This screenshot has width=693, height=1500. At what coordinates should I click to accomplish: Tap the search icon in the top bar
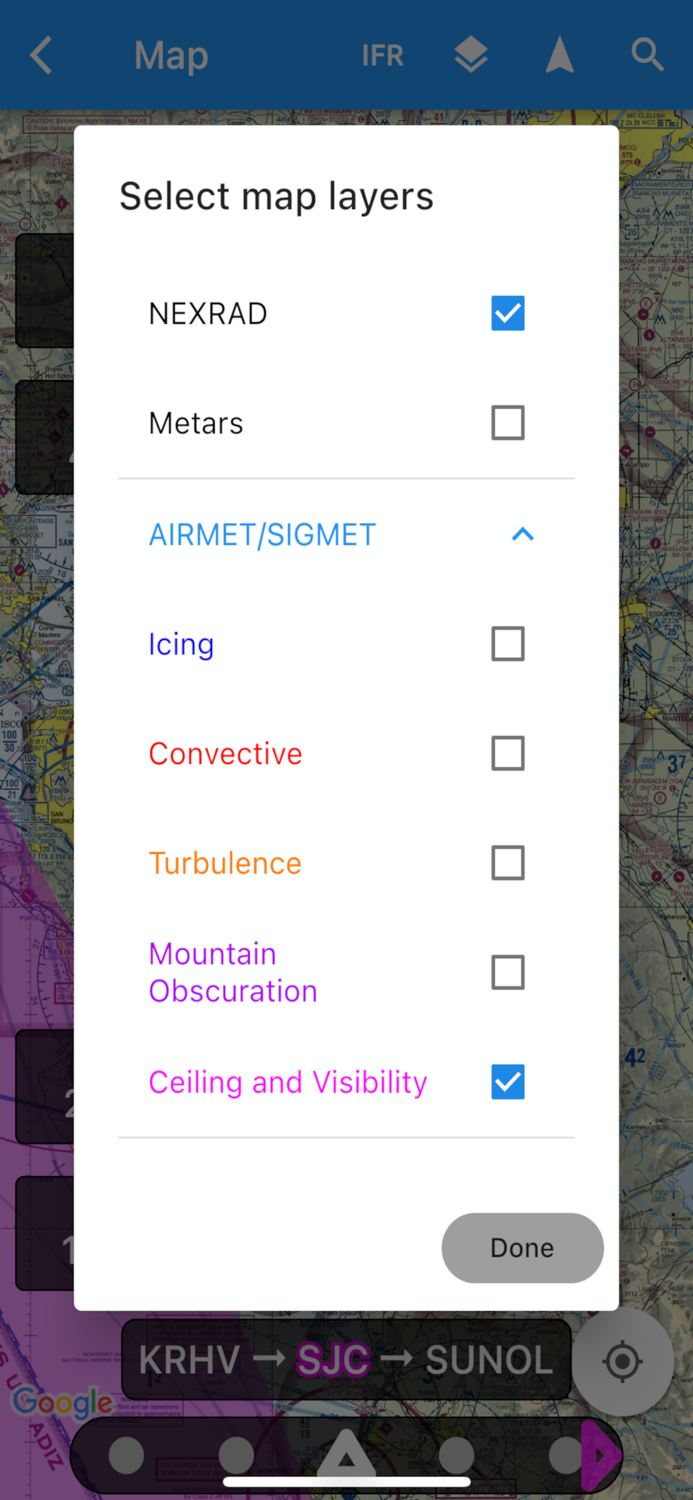[x=647, y=55]
